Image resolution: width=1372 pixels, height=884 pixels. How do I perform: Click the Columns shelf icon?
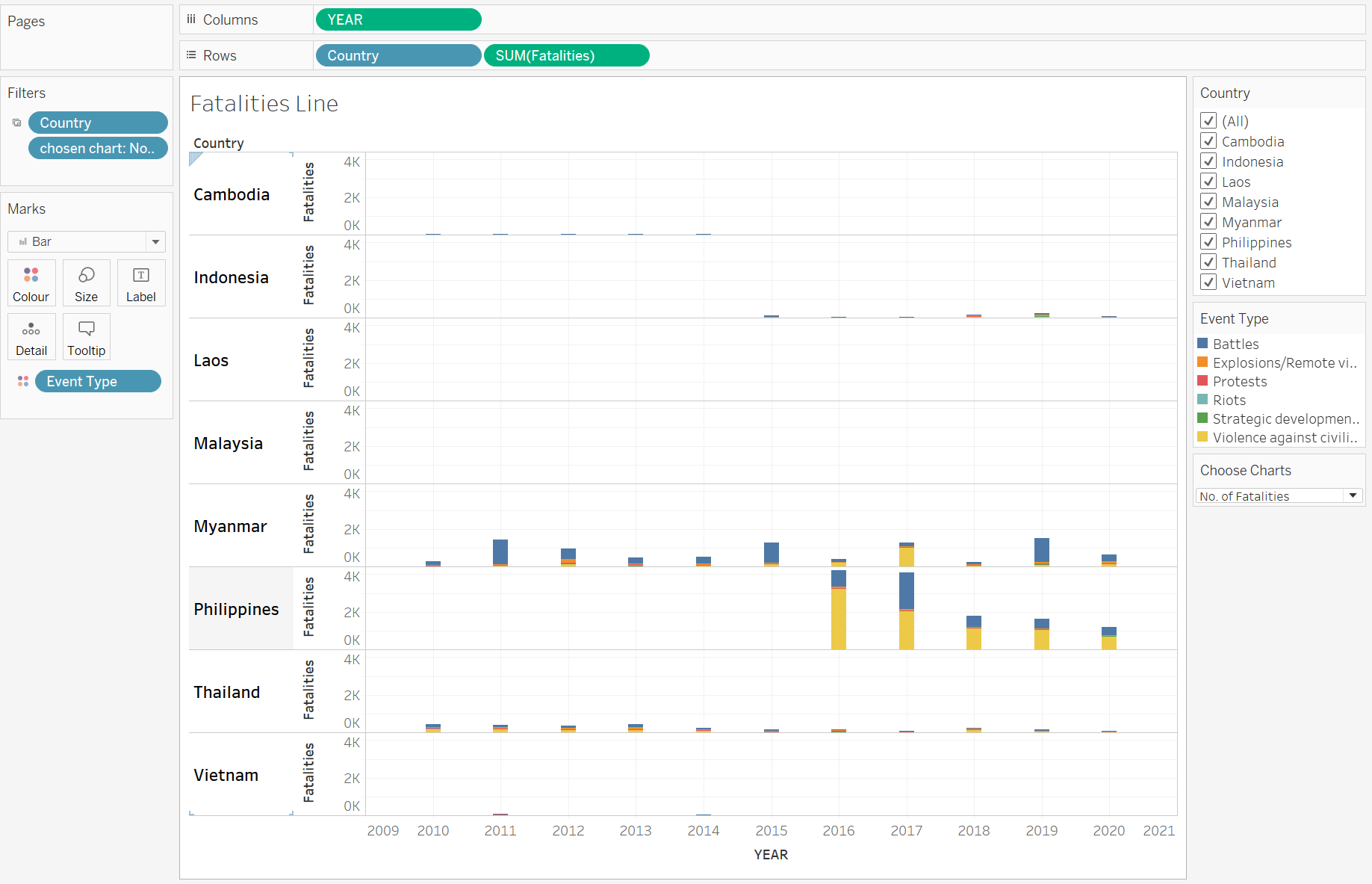[191, 19]
